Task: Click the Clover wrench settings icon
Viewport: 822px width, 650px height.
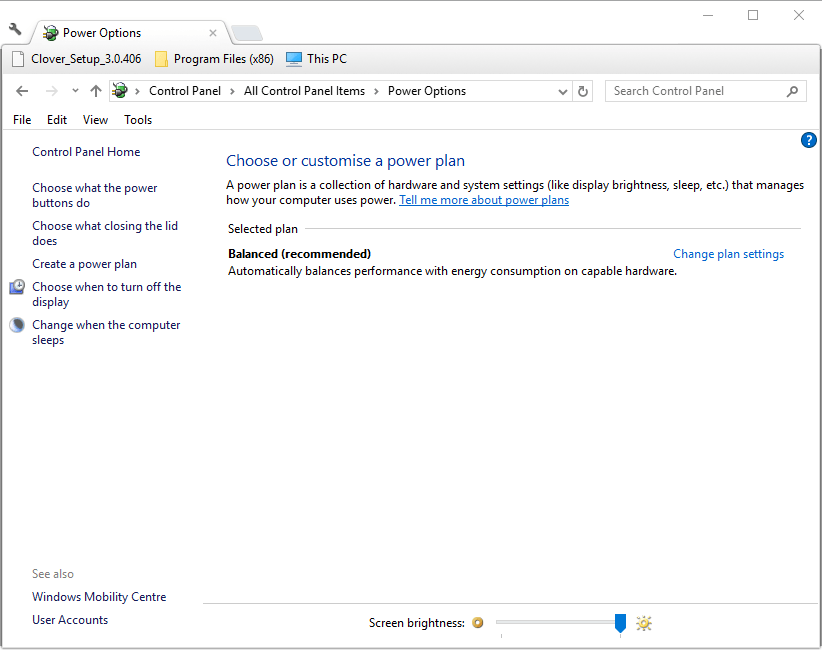Action: click(x=15, y=29)
